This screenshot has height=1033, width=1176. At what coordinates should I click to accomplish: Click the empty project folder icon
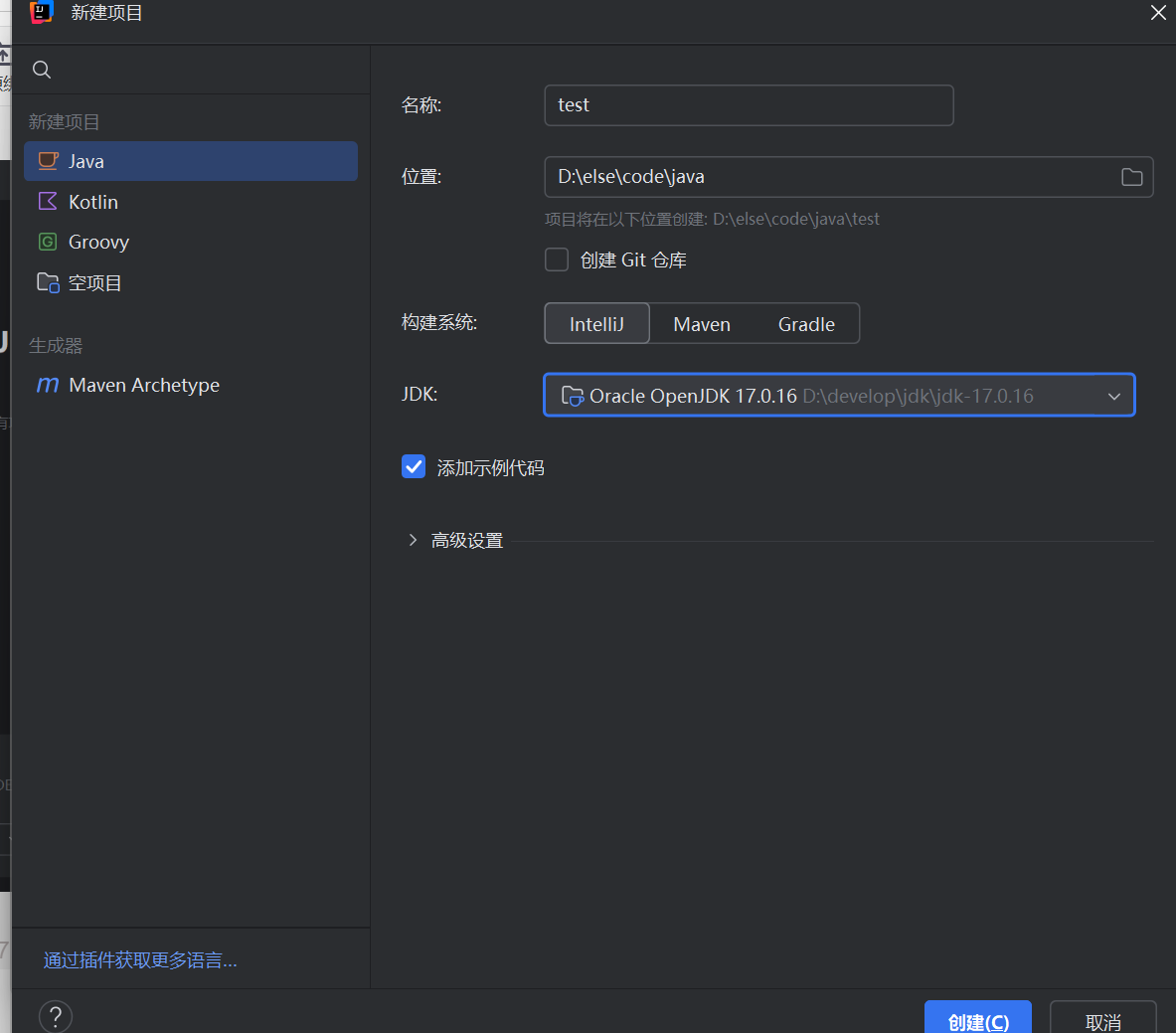point(48,282)
